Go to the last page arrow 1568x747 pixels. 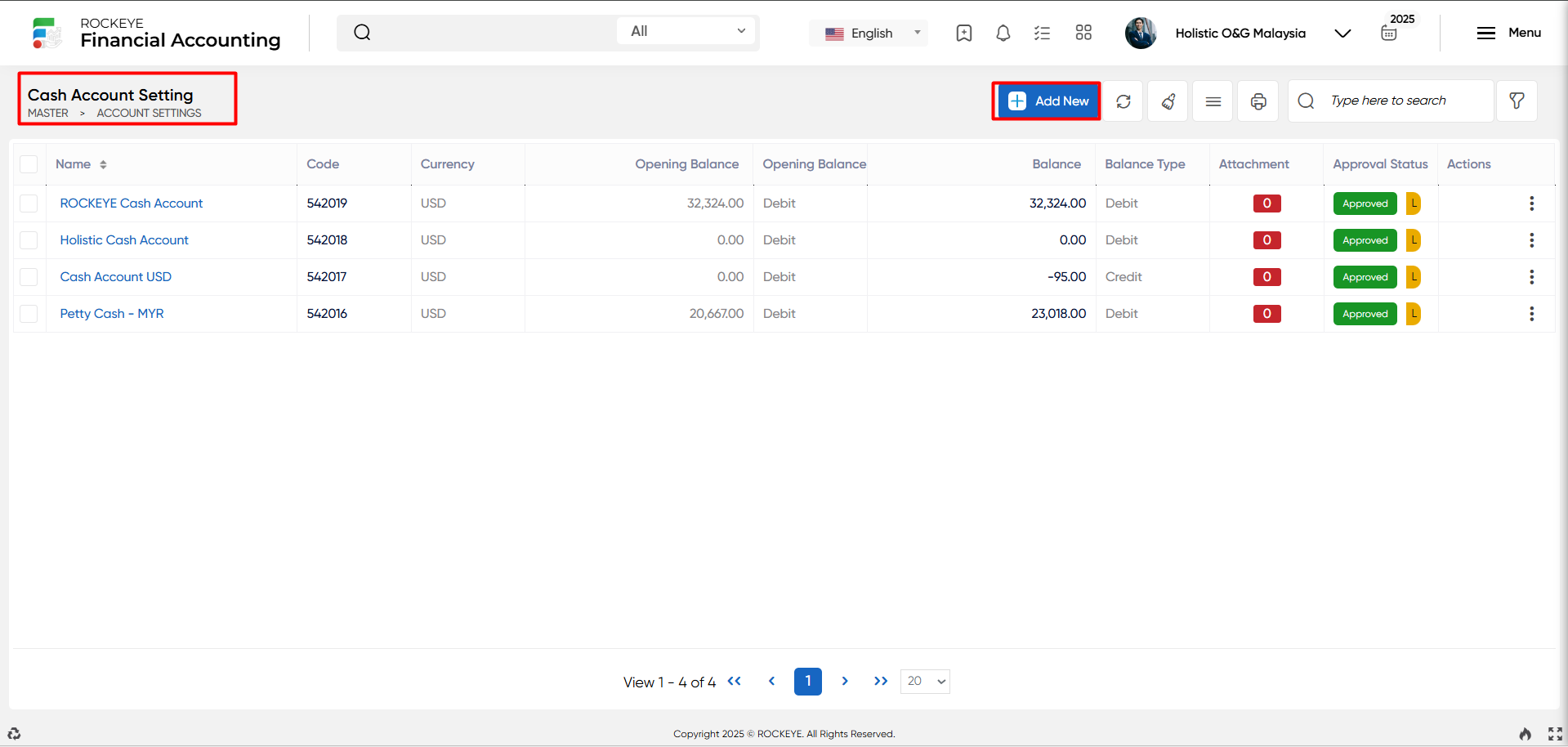[881, 681]
